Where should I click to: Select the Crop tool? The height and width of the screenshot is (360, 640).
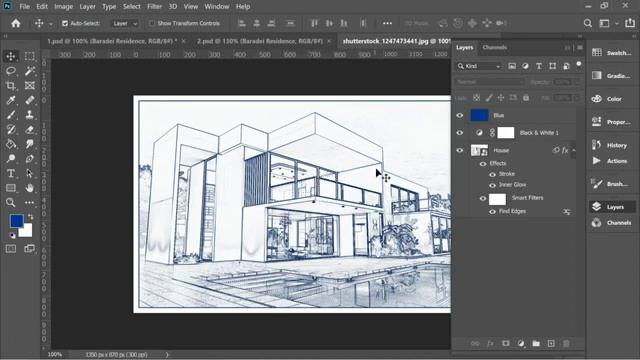11,85
